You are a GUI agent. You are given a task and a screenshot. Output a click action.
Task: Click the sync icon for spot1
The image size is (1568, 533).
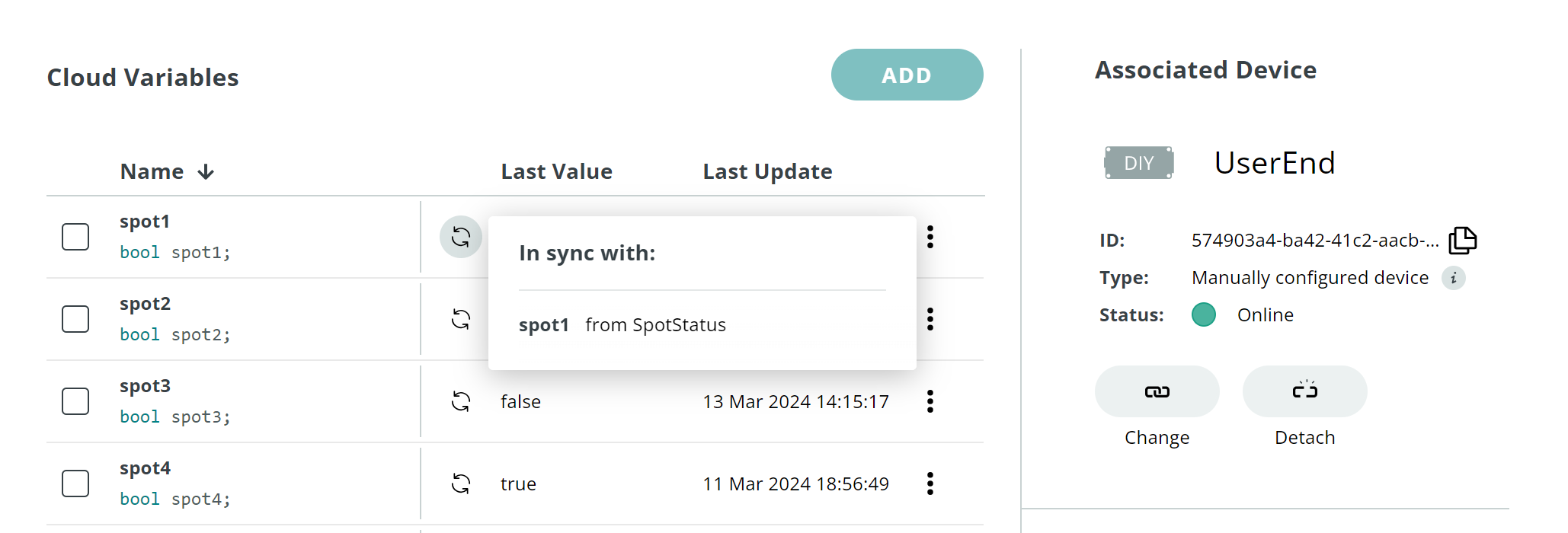coord(461,238)
